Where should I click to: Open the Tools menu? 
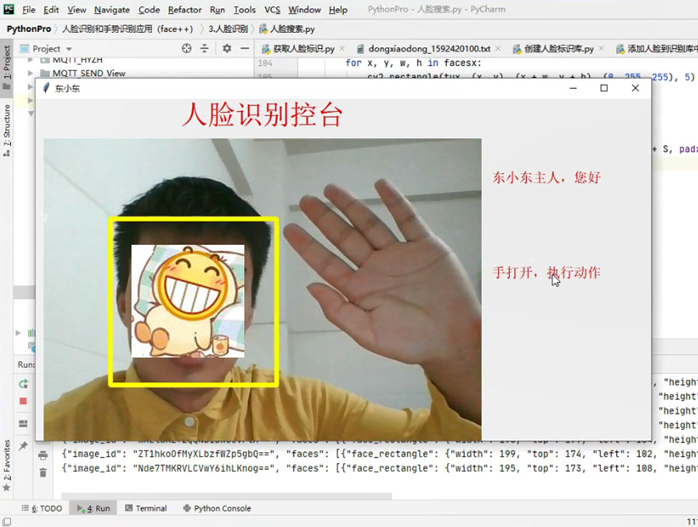pos(244,9)
